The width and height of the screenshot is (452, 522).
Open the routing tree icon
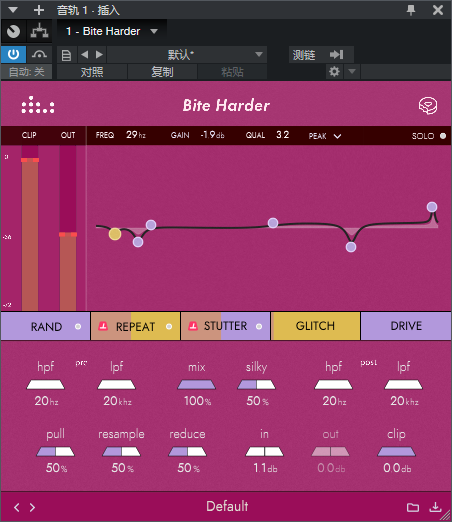coord(39,31)
